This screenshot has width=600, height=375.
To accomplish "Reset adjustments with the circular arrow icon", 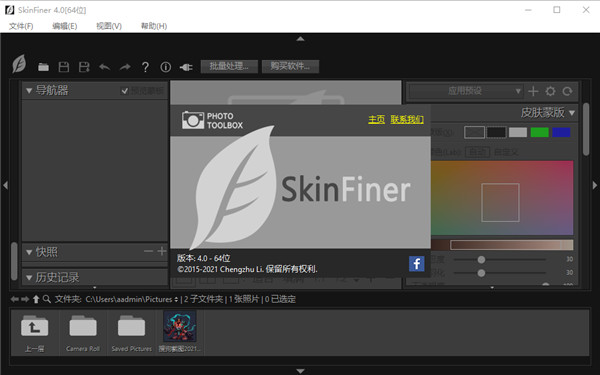I will point(567,91).
